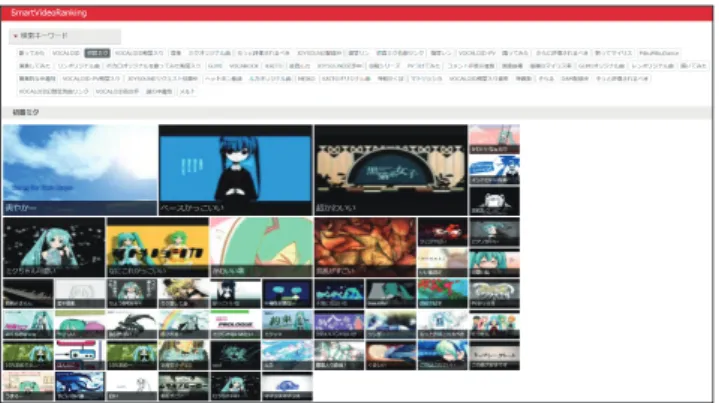Open the autumn leaves video captioned 色使いがすごい
The image size is (719, 403).
point(365,247)
